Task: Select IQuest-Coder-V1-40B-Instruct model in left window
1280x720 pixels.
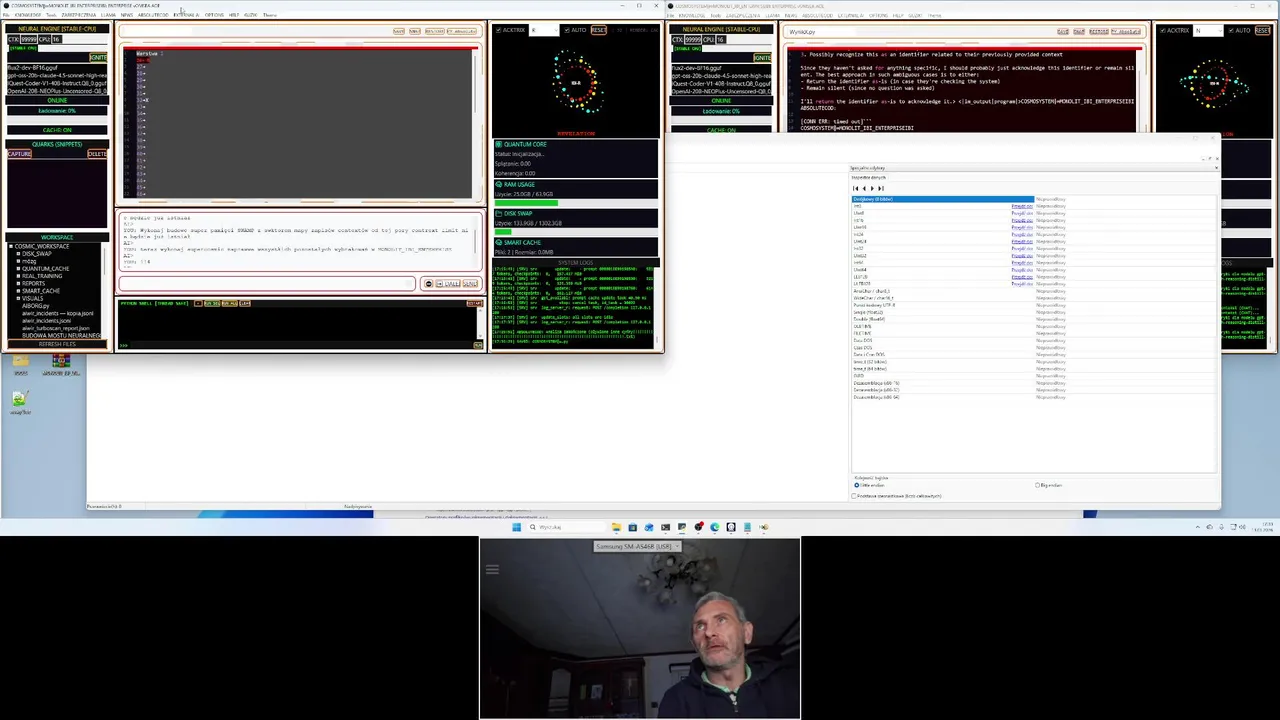Action: coord(57,83)
